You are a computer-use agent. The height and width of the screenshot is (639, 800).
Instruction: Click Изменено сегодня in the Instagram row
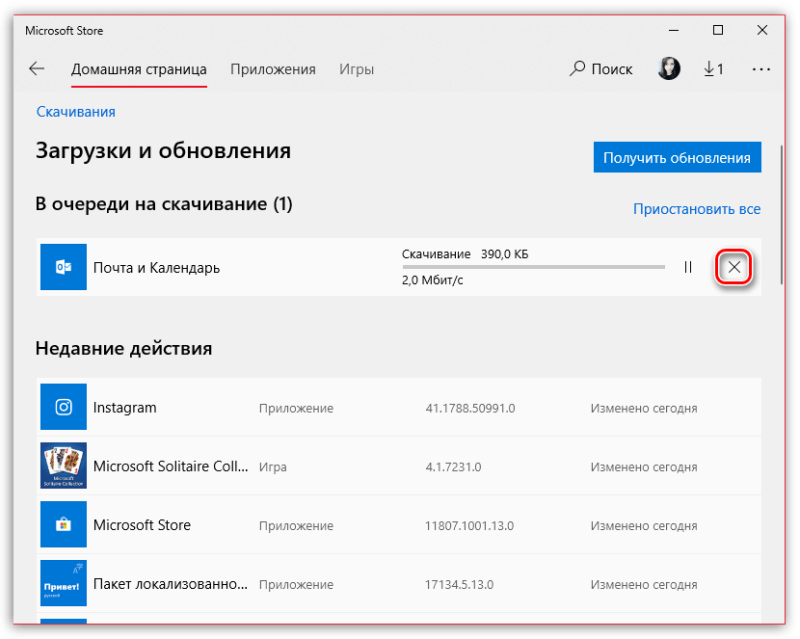pyautogui.click(x=644, y=408)
